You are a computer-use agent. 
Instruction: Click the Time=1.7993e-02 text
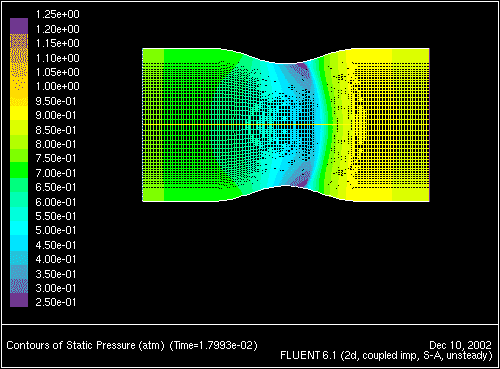(x=214, y=345)
